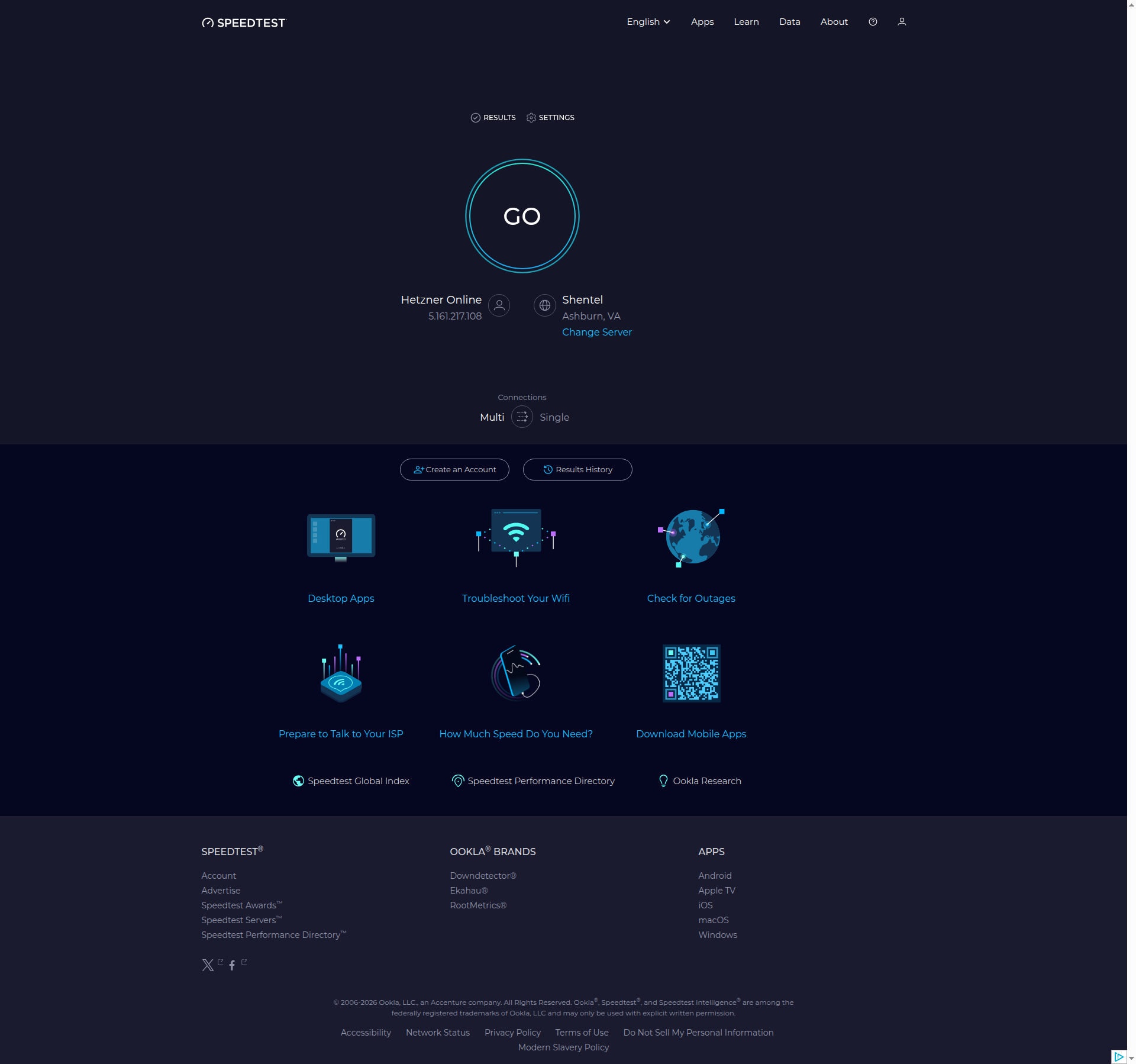The image size is (1136, 1064).
Task: Click the Desktop Apps monitor illustration
Action: pos(341,537)
